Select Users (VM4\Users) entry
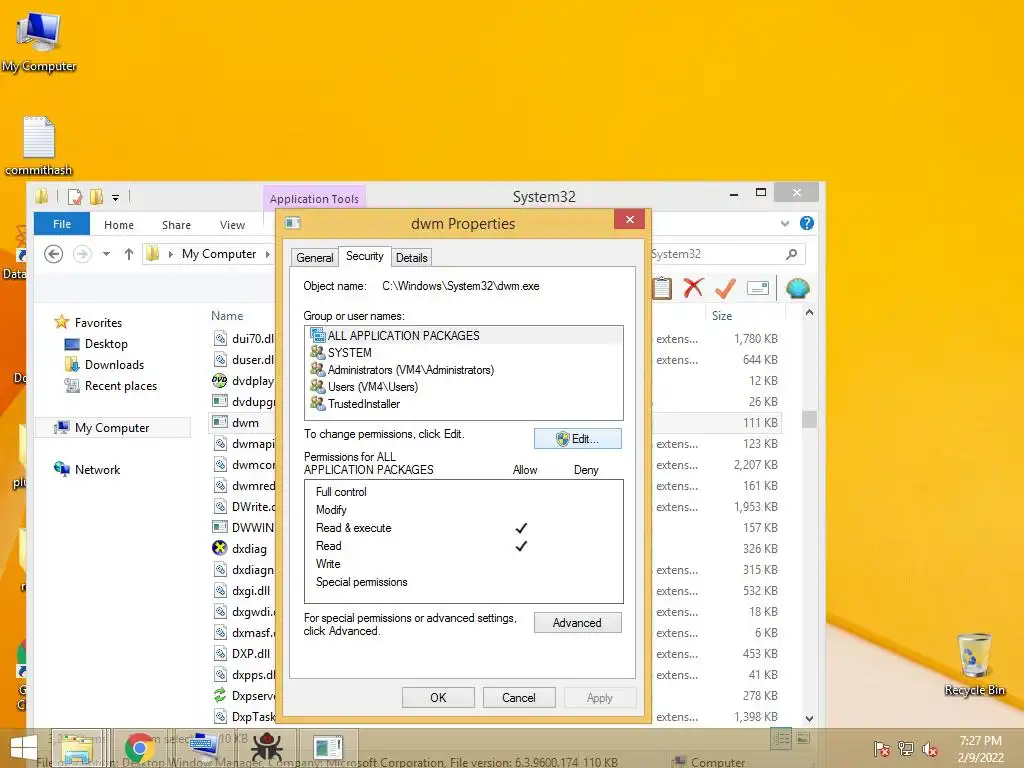This screenshot has width=1024, height=768. (464, 387)
